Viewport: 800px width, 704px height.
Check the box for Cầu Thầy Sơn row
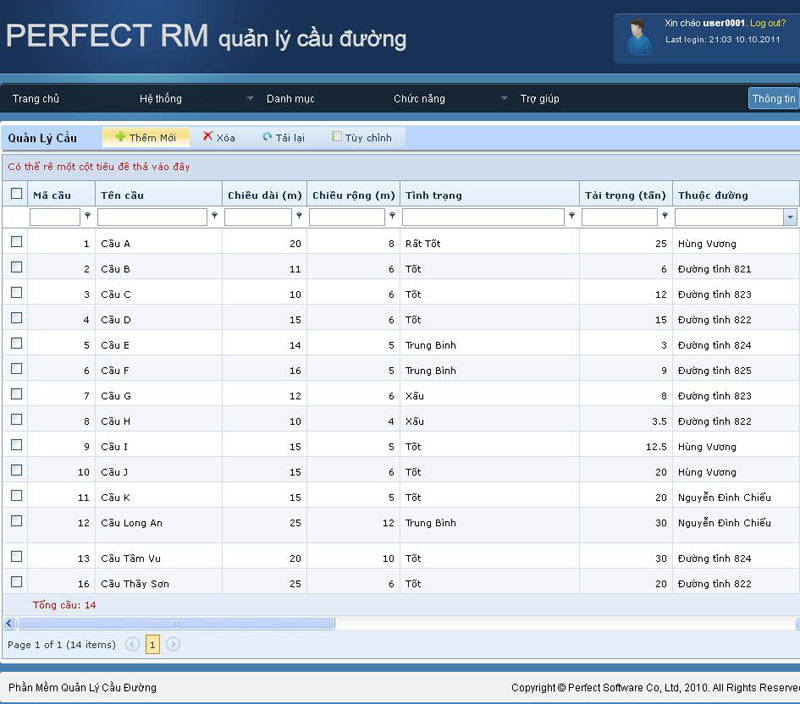[17, 582]
